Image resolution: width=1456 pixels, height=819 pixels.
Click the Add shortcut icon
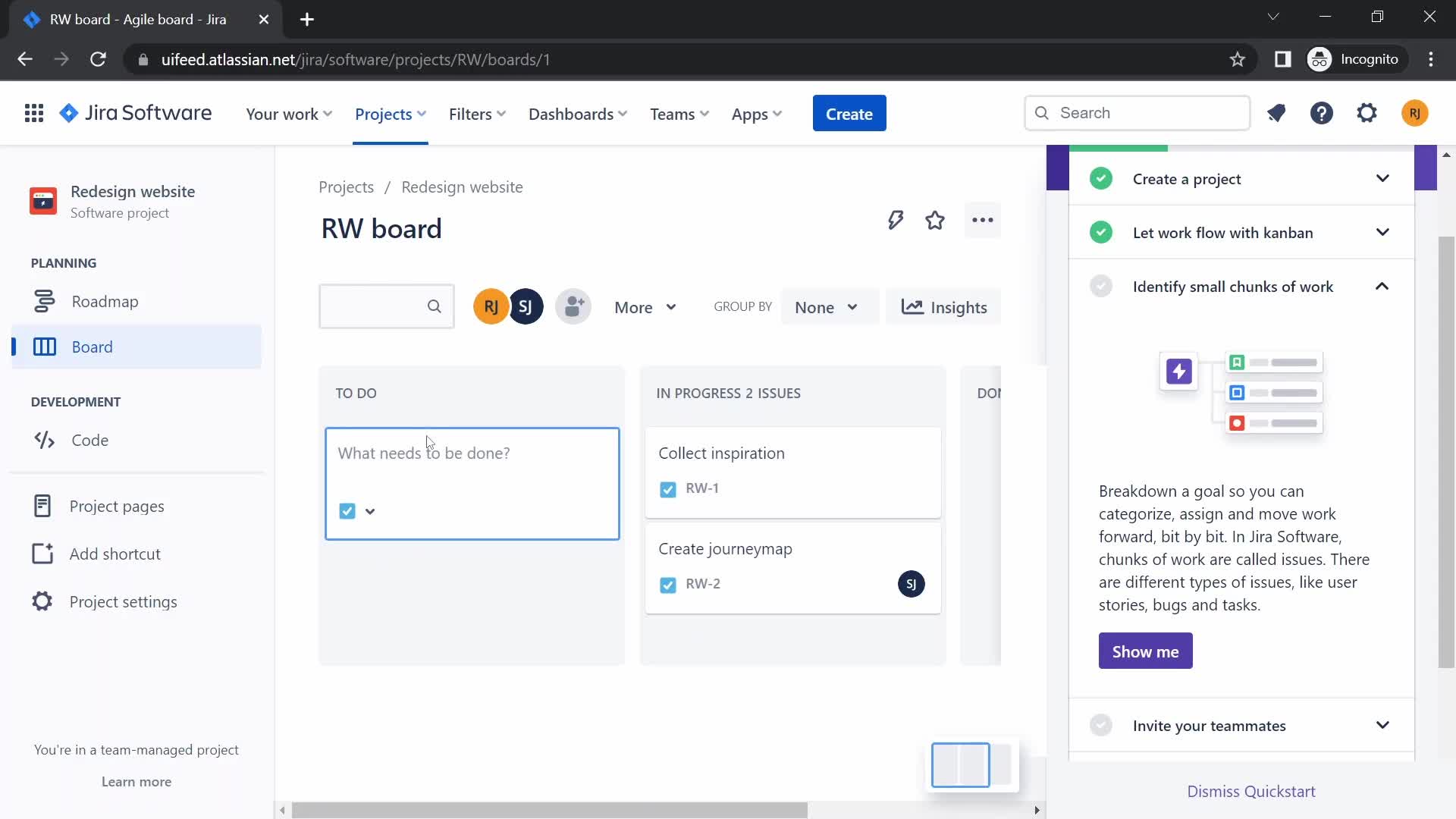click(40, 553)
